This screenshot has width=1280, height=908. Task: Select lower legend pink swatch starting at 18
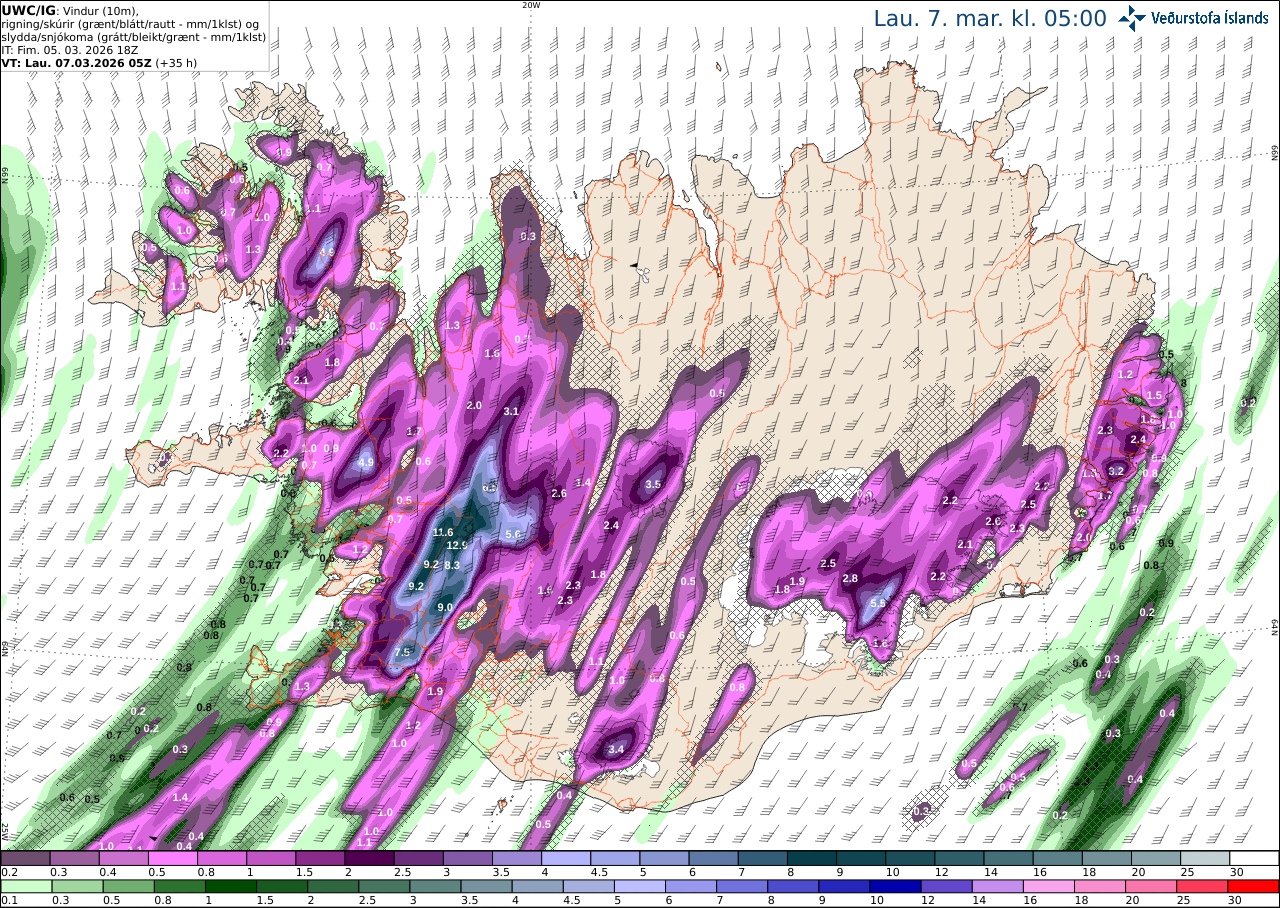point(1100,886)
